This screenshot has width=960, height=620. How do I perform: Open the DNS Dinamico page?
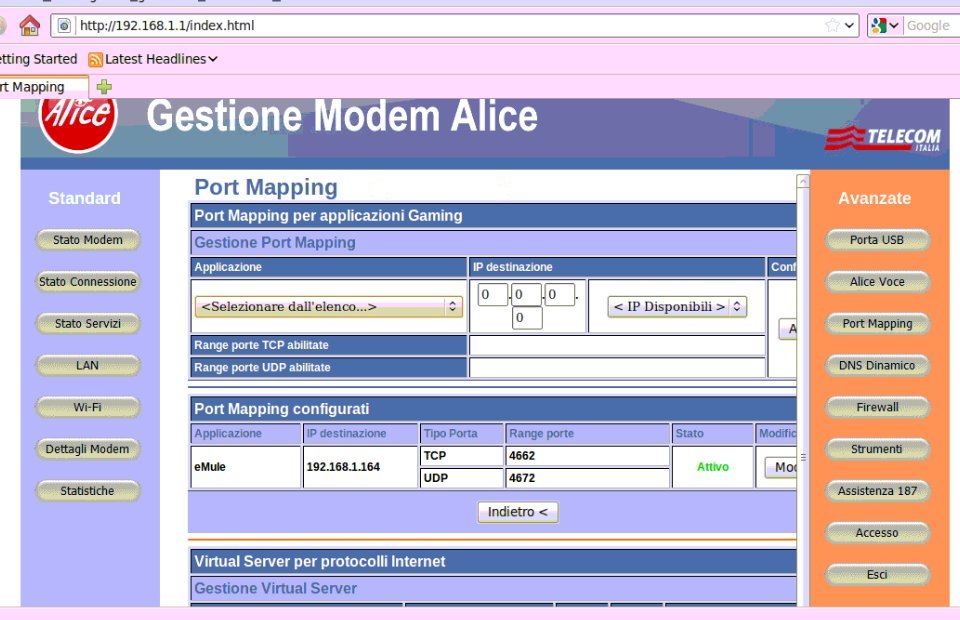[x=877, y=365]
